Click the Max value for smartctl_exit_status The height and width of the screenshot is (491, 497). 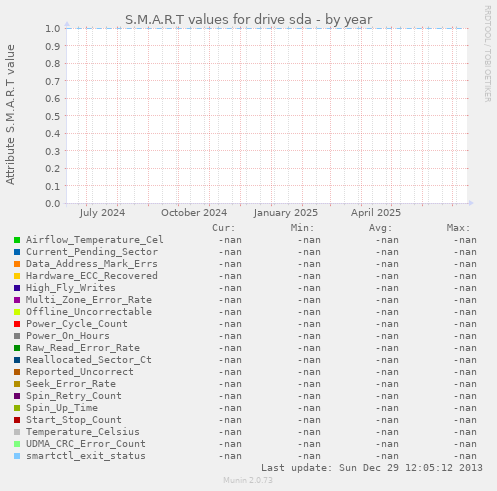click(x=465, y=456)
